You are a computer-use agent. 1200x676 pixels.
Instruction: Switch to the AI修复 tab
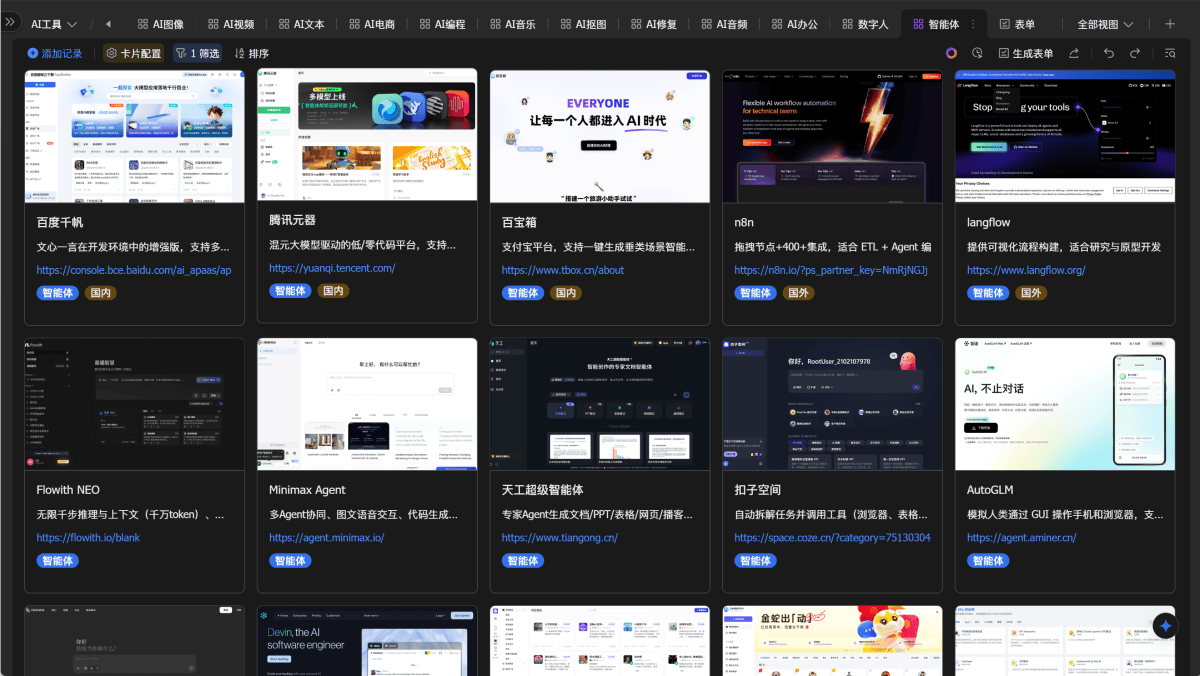(x=654, y=24)
